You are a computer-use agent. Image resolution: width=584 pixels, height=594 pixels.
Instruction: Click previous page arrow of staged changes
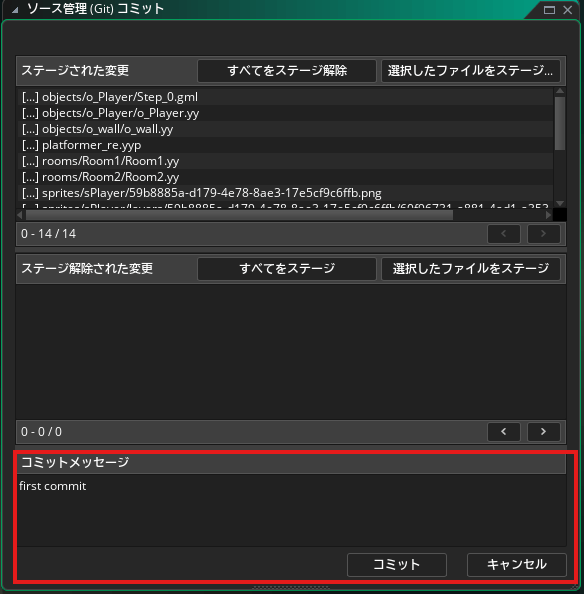pyautogui.click(x=504, y=234)
